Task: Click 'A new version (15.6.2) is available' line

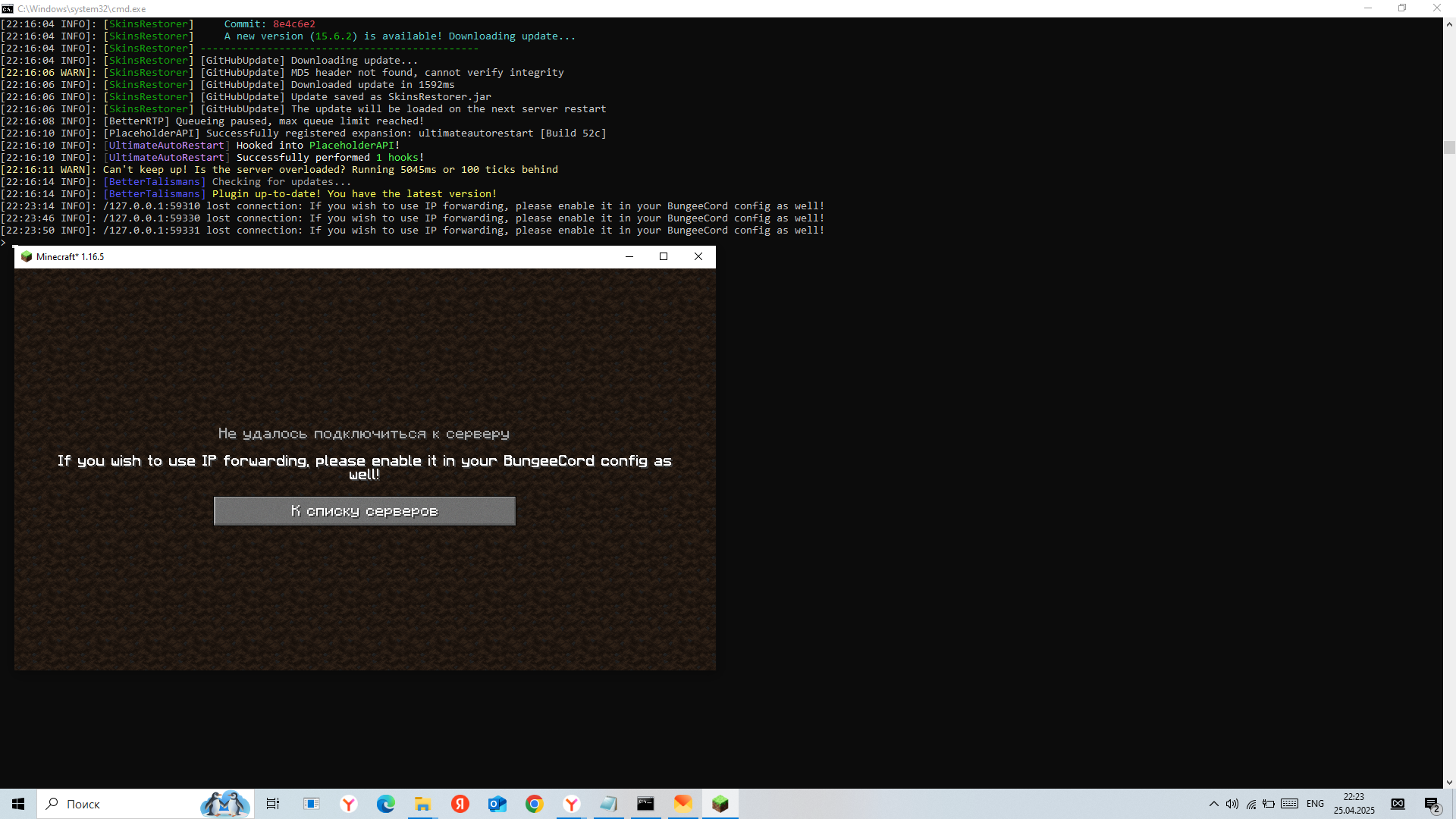Action: pyautogui.click(x=288, y=36)
